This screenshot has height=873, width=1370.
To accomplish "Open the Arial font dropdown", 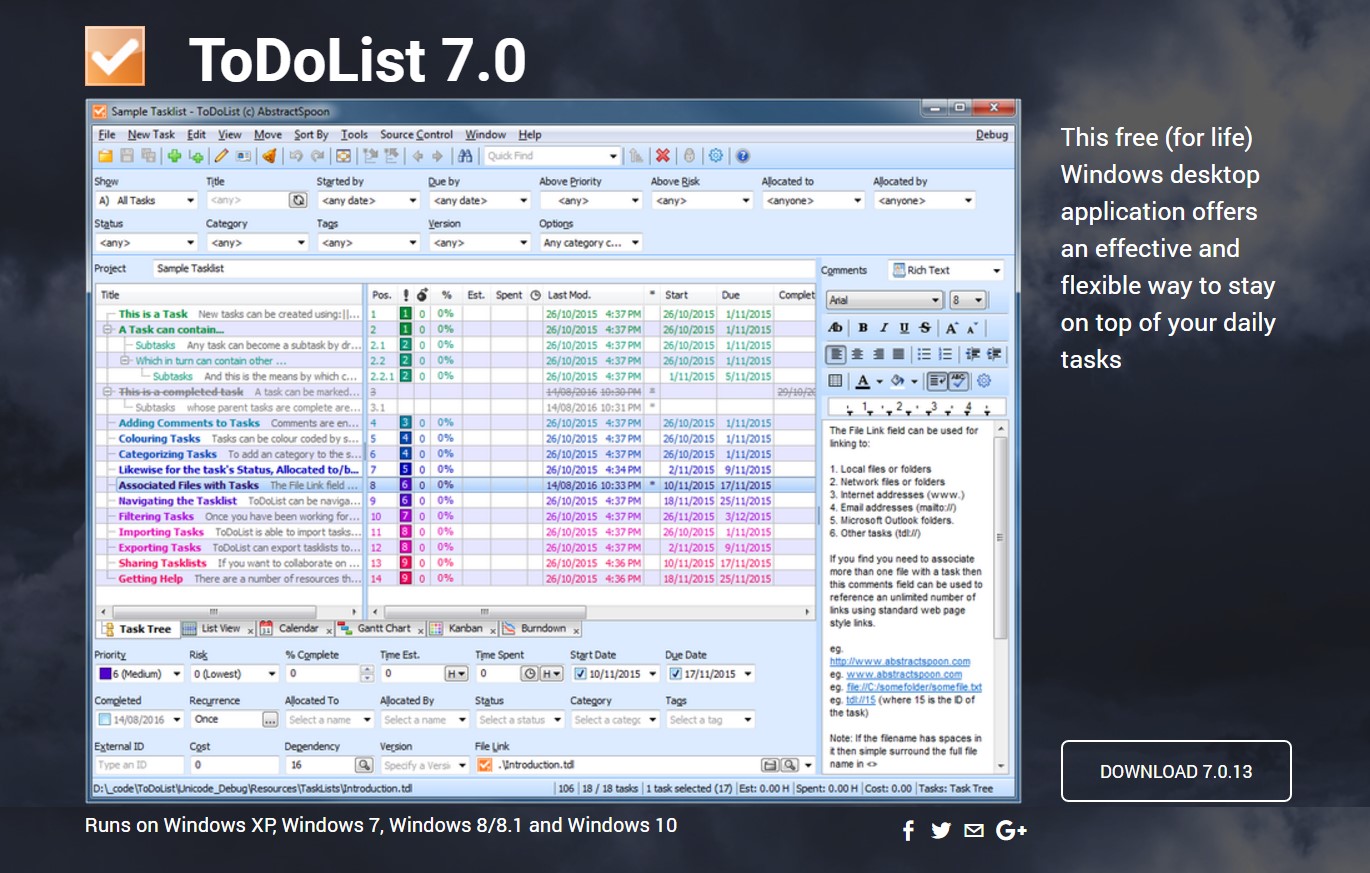I will click(884, 300).
